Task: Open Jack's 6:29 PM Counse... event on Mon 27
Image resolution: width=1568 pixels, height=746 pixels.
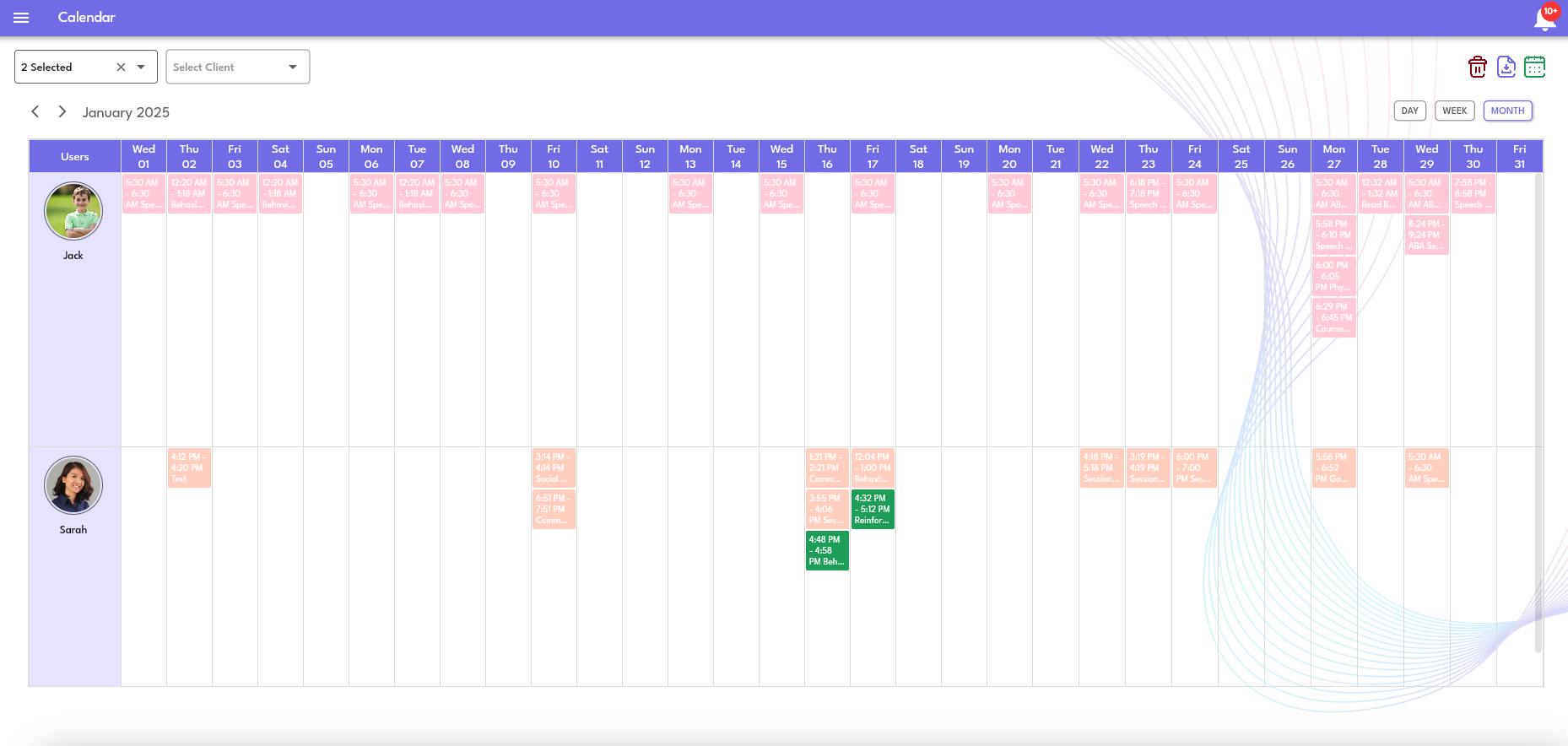Action: pos(1334,317)
